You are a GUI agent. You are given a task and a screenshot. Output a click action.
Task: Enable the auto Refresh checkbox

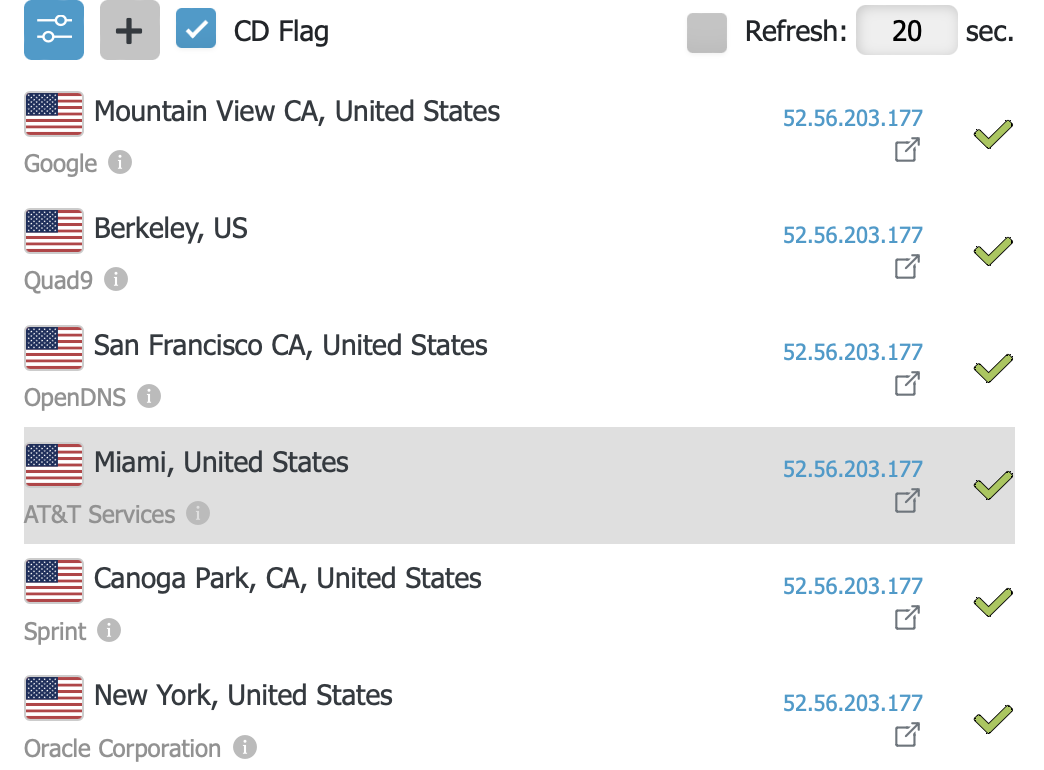click(707, 33)
